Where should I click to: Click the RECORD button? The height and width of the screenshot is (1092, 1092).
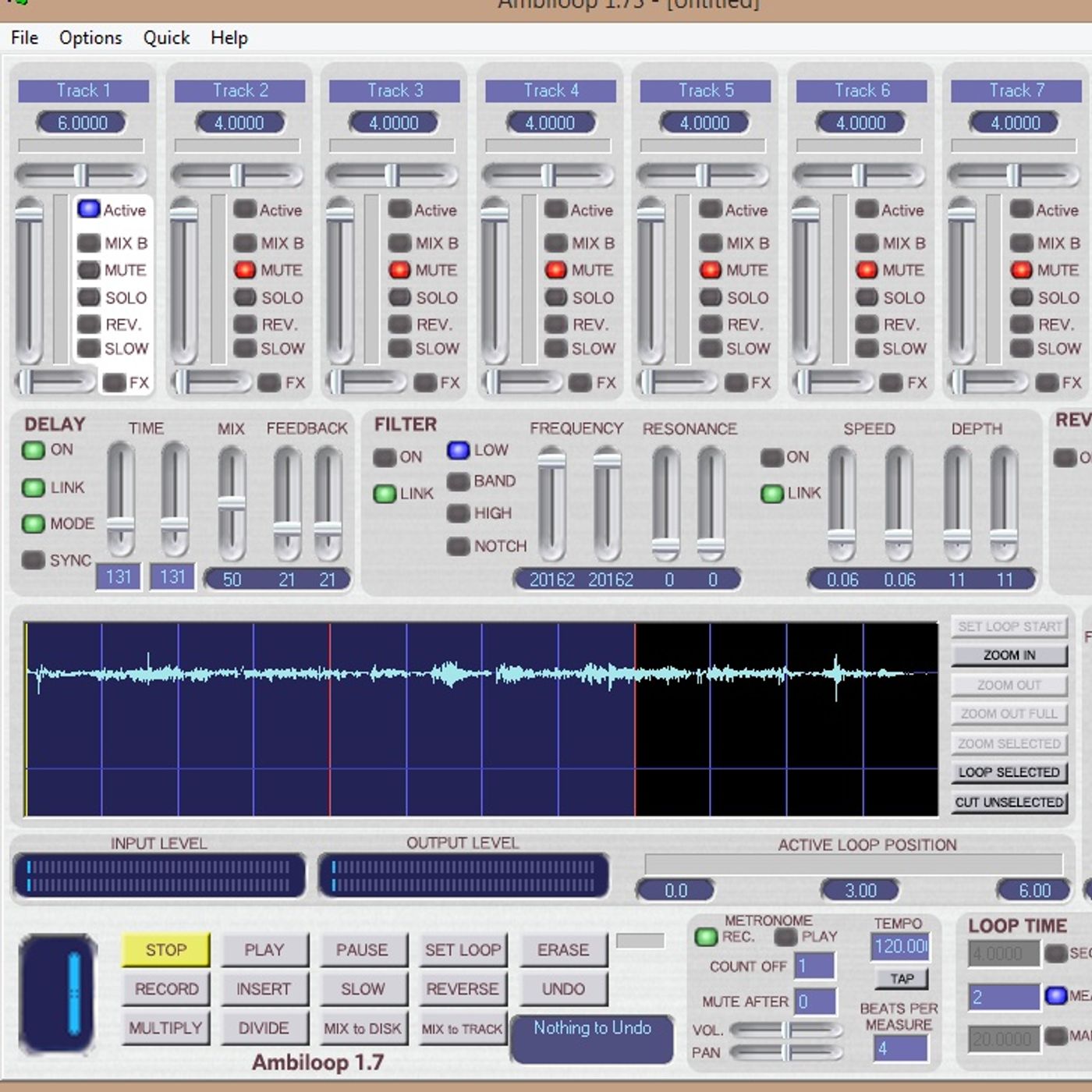click(x=166, y=989)
